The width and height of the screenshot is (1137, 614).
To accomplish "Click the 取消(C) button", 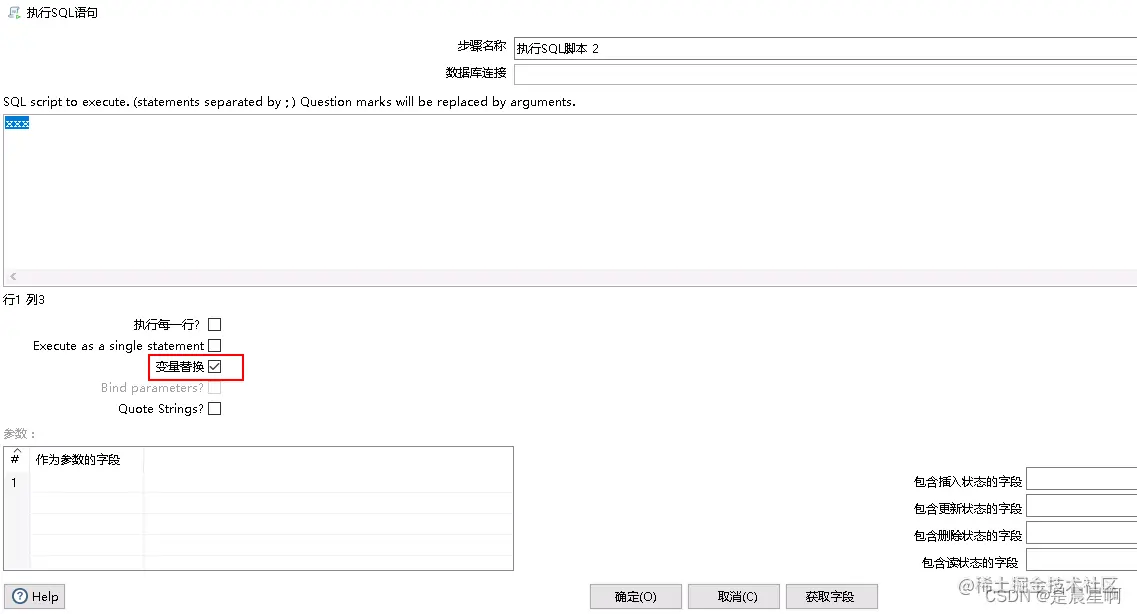I will tap(733, 596).
